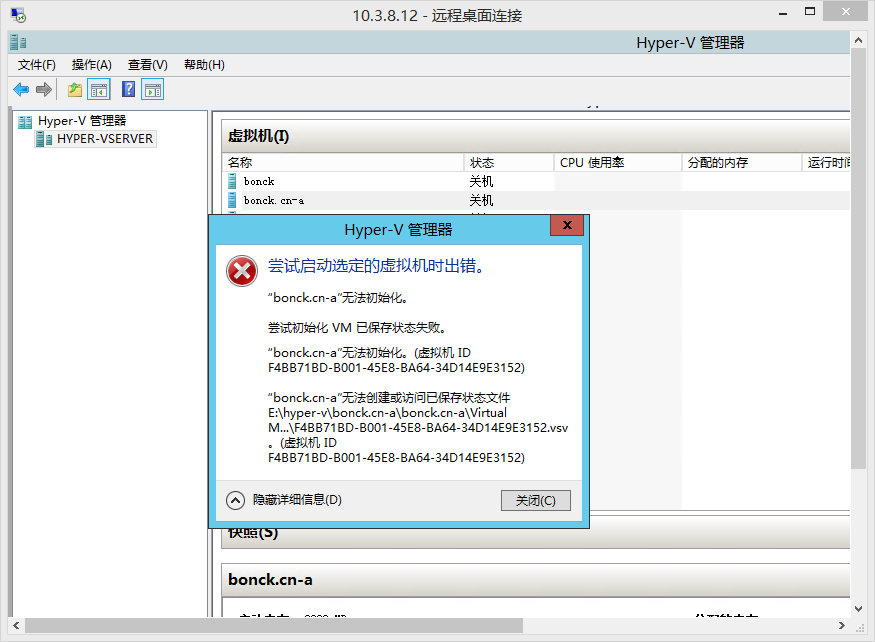875x642 pixels.
Task: Open the blue Help question mark icon
Action: tap(128, 89)
